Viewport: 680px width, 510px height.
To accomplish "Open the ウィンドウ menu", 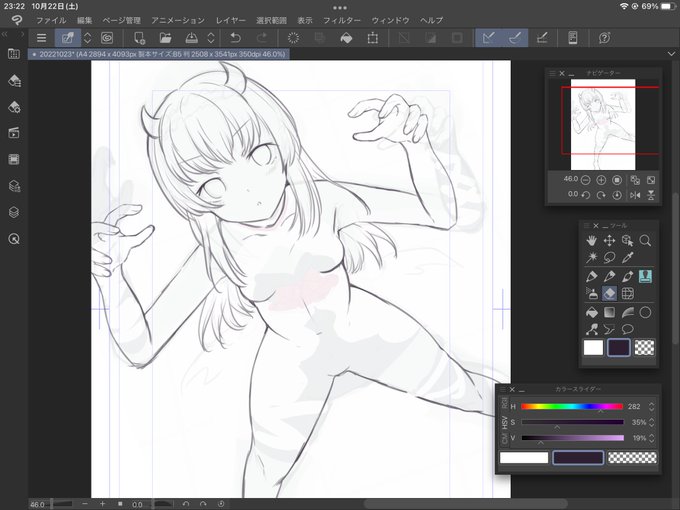I will (x=390, y=20).
